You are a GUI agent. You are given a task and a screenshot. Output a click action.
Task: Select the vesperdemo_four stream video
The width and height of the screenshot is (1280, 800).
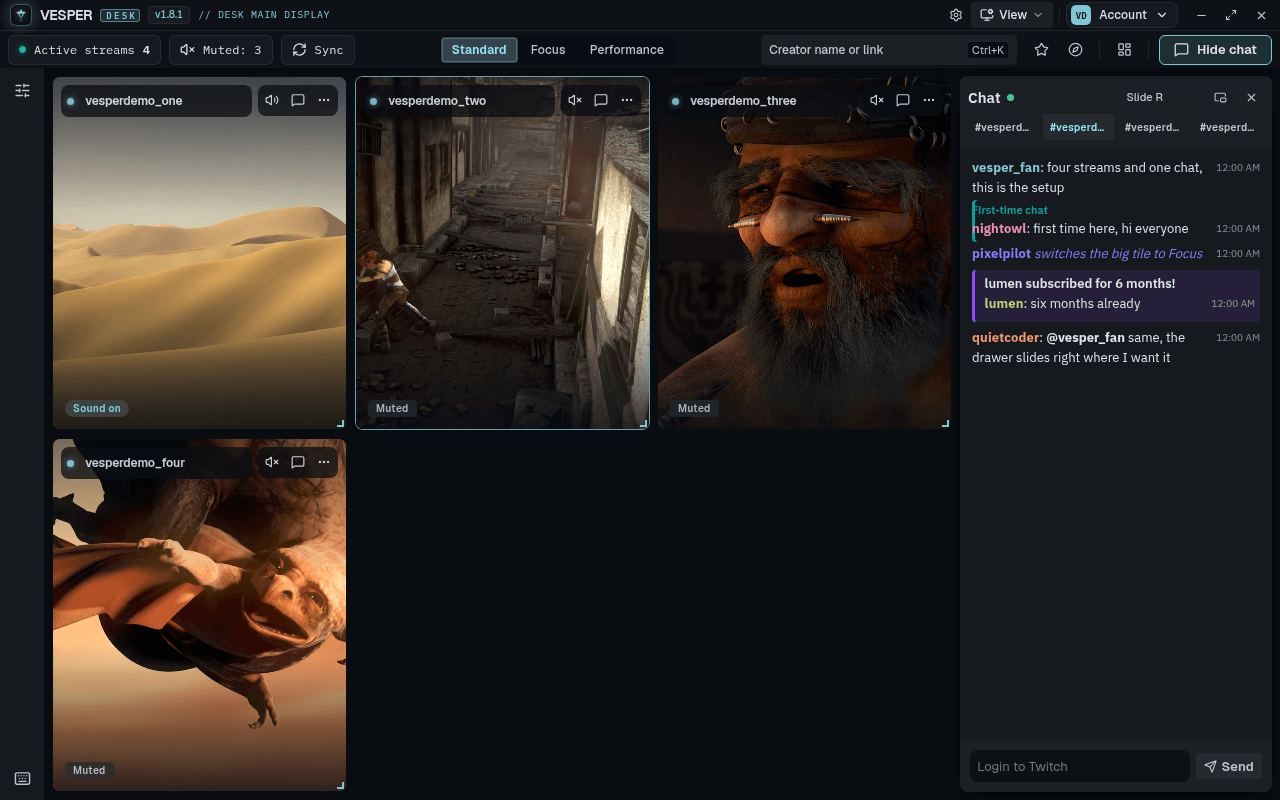click(199, 615)
